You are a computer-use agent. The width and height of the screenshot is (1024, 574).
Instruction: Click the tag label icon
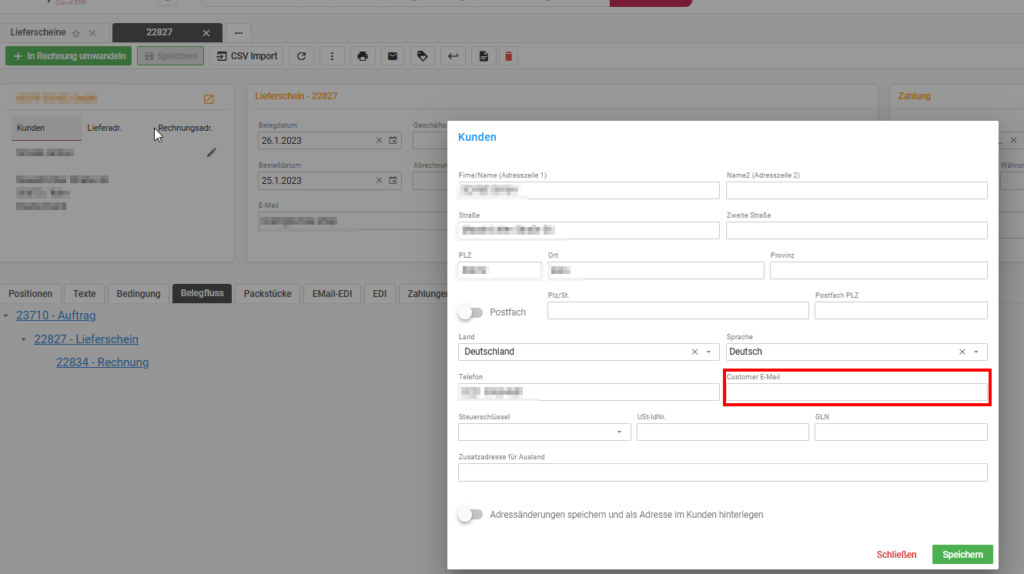tap(423, 56)
